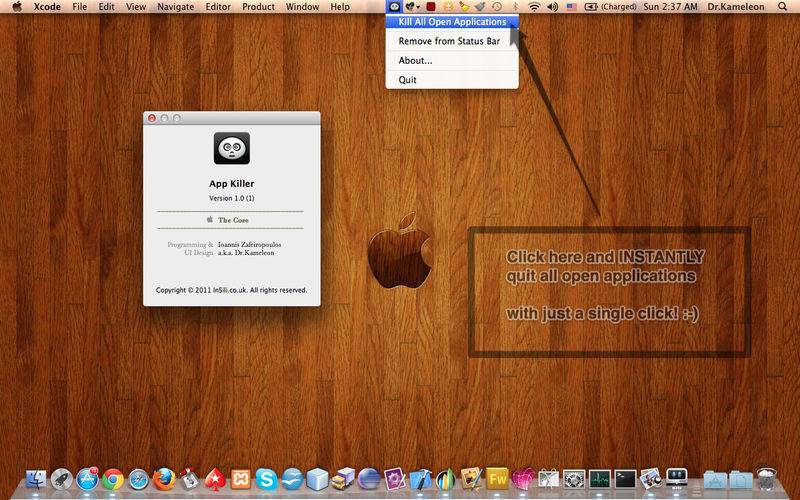Click the App Killer title text
800x500 pixels.
click(x=232, y=184)
